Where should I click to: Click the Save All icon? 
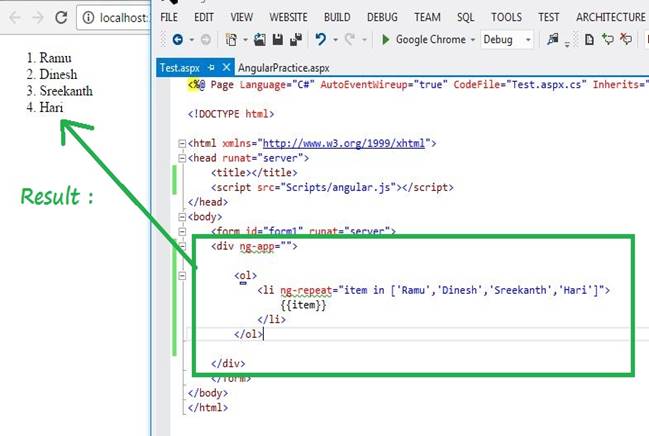296,40
